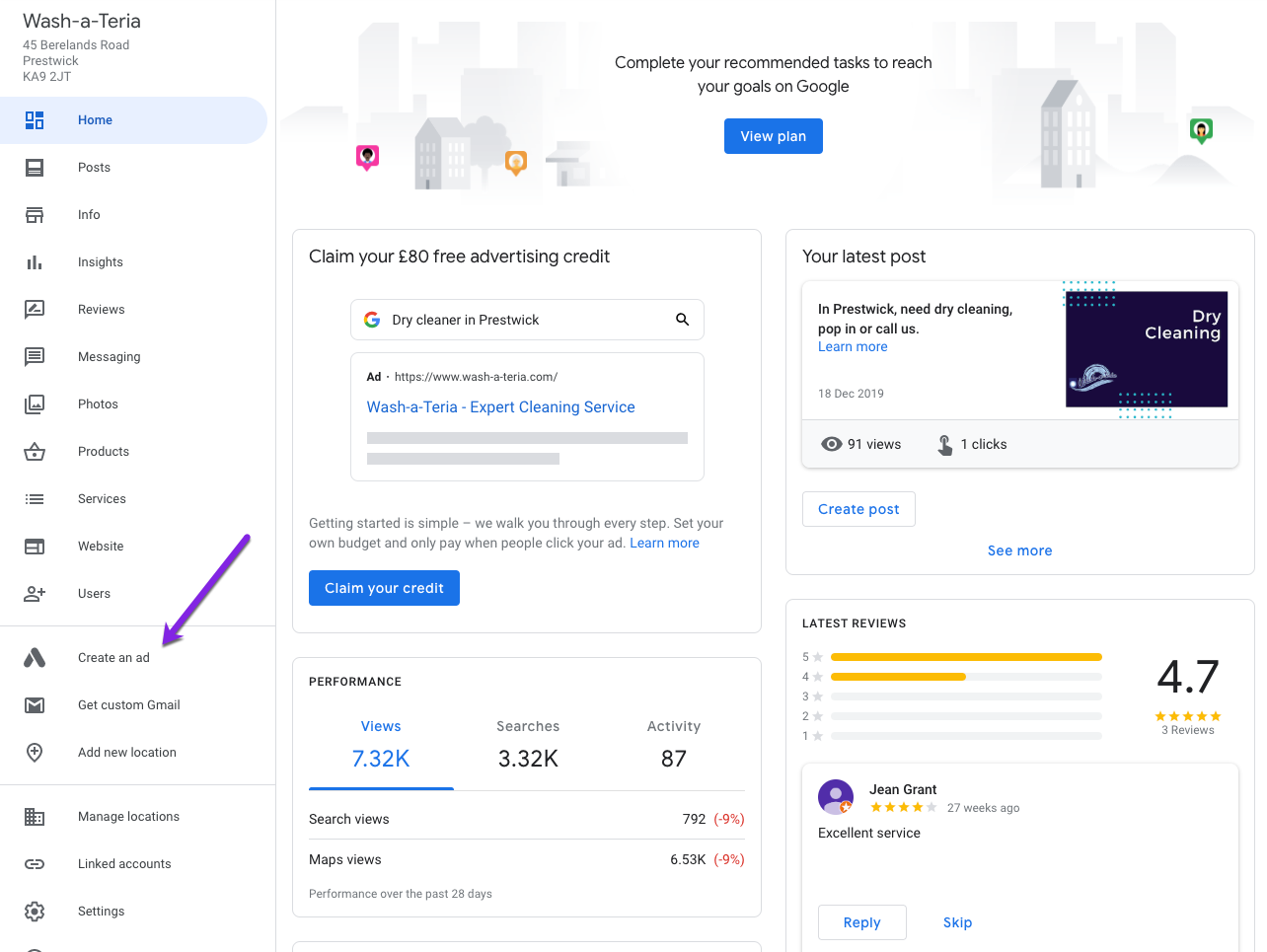Open the Home menu item

[x=134, y=120]
